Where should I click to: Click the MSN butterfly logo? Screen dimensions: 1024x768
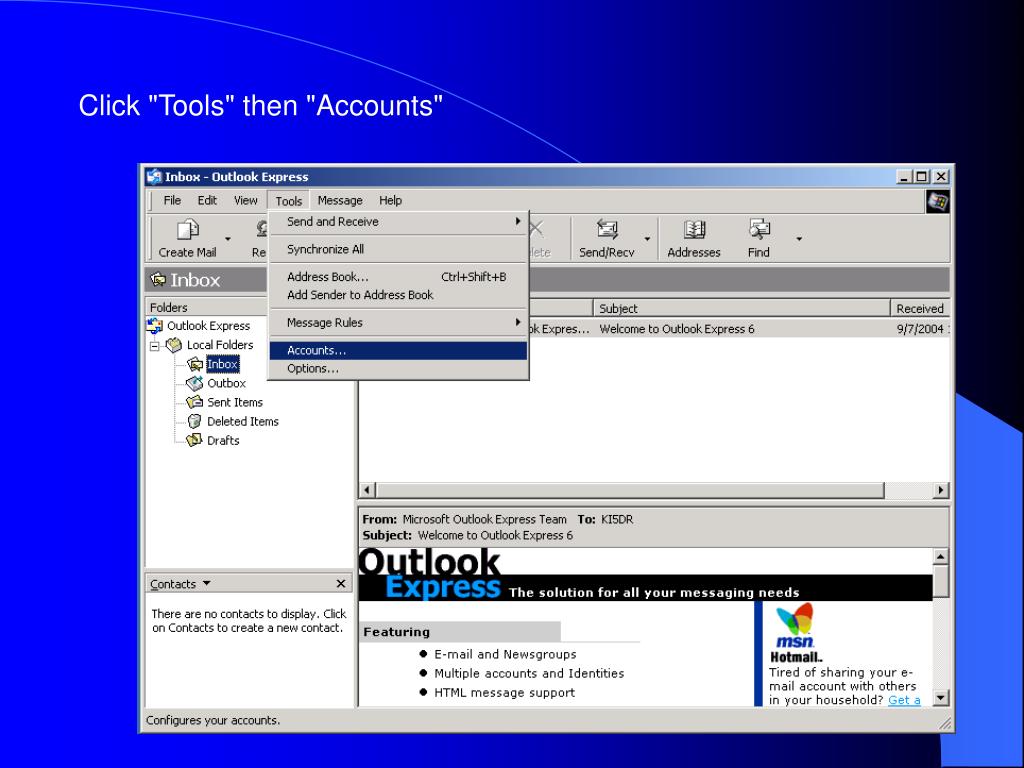pos(795,619)
